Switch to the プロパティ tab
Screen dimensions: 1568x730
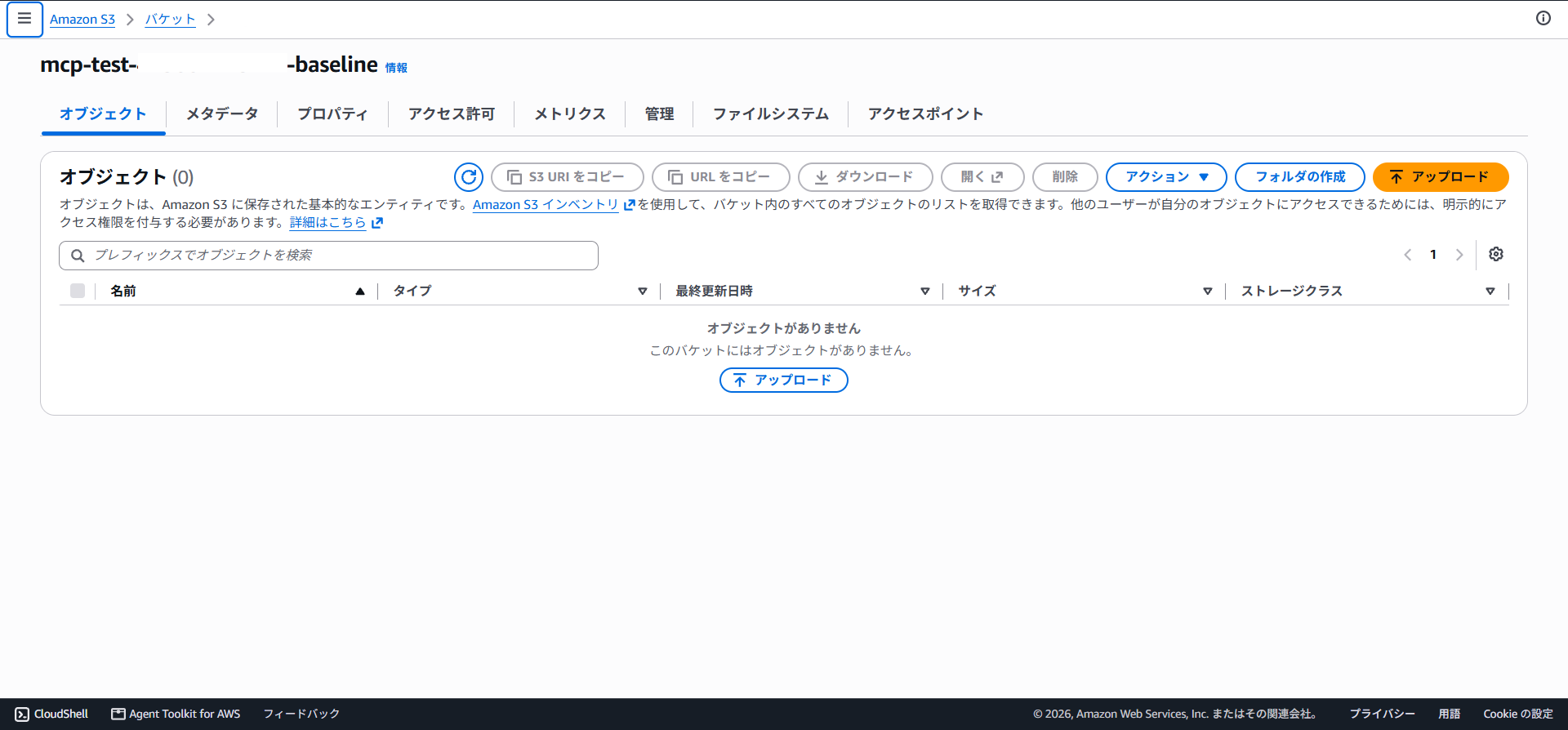click(332, 114)
